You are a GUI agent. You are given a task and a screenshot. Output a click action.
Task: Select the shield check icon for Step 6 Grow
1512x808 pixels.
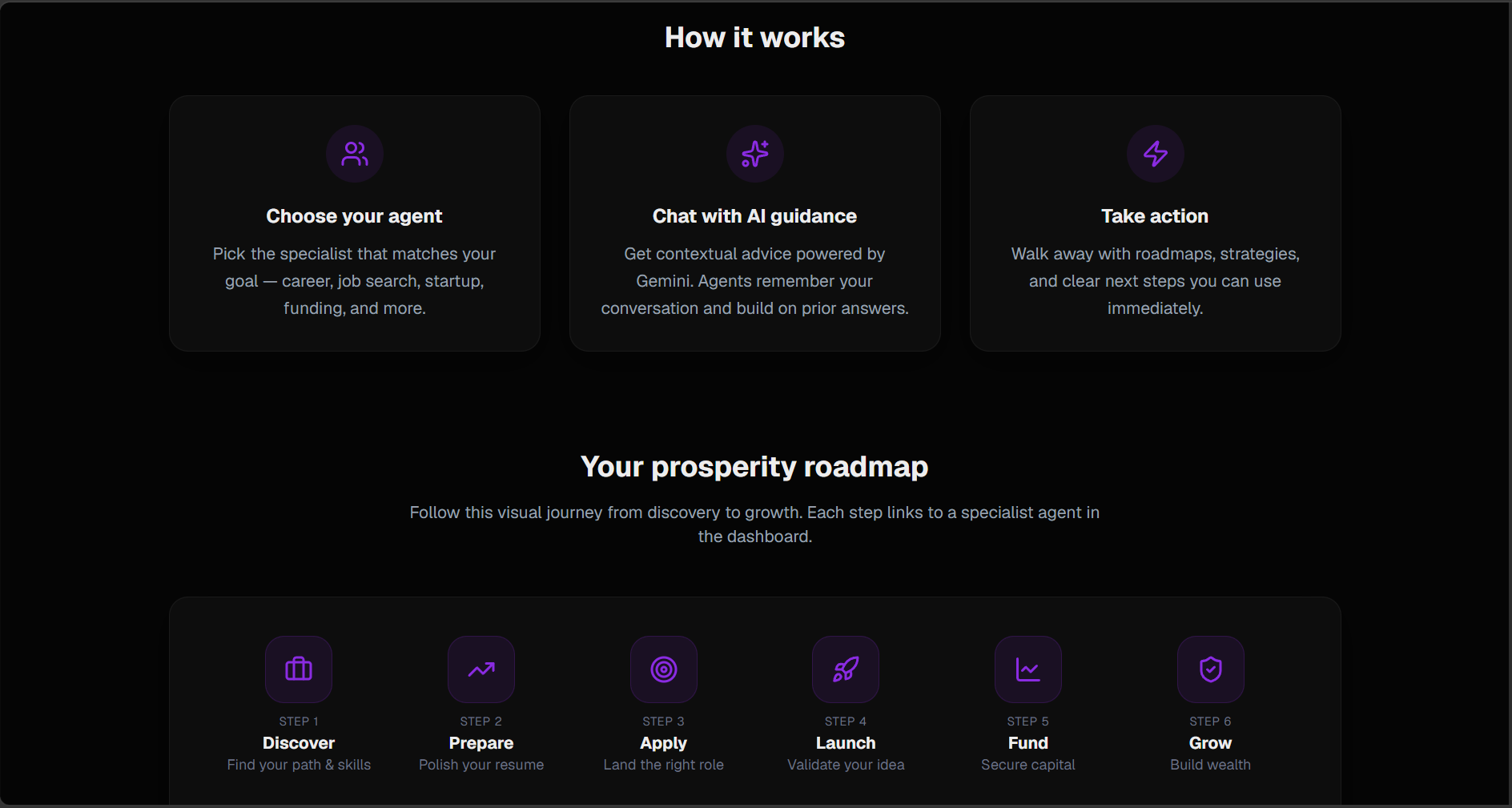pyautogui.click(x=1211, y=669)
